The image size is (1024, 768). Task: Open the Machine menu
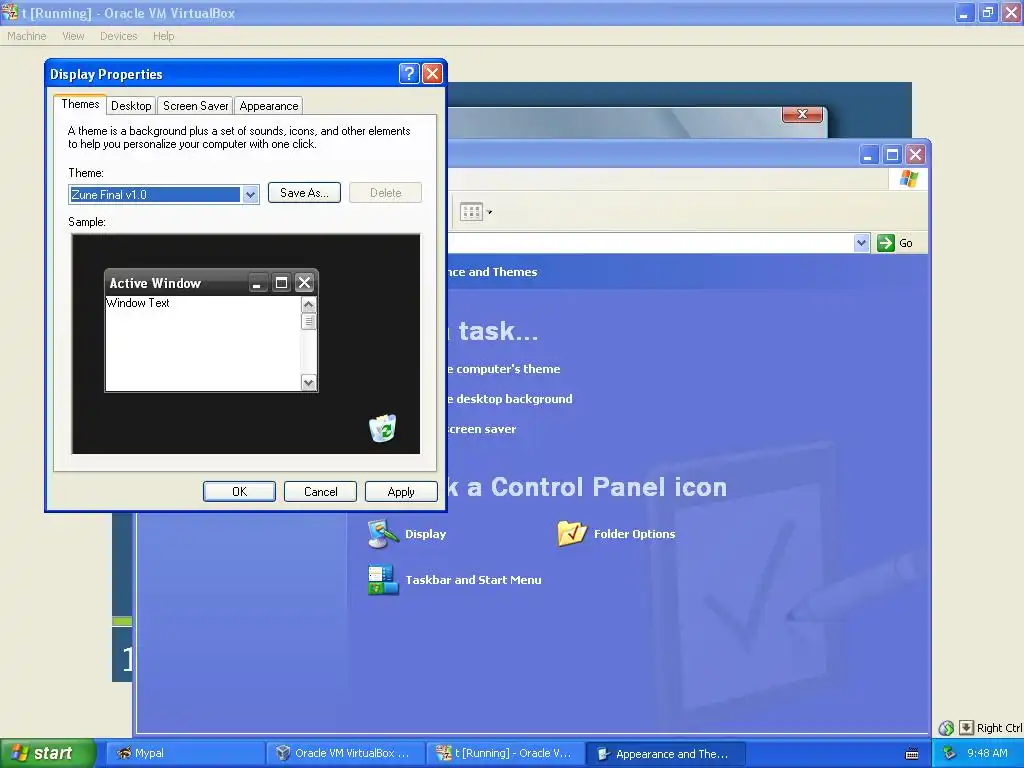(27, 36)
